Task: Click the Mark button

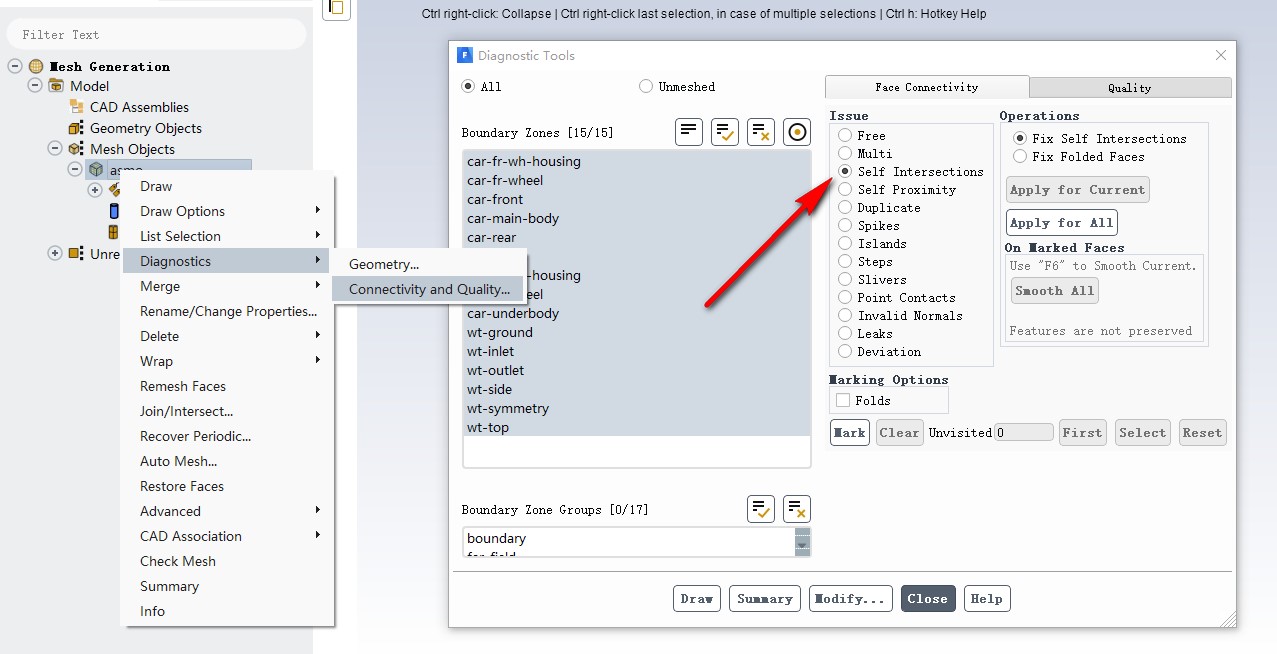Action: [849, 433]
